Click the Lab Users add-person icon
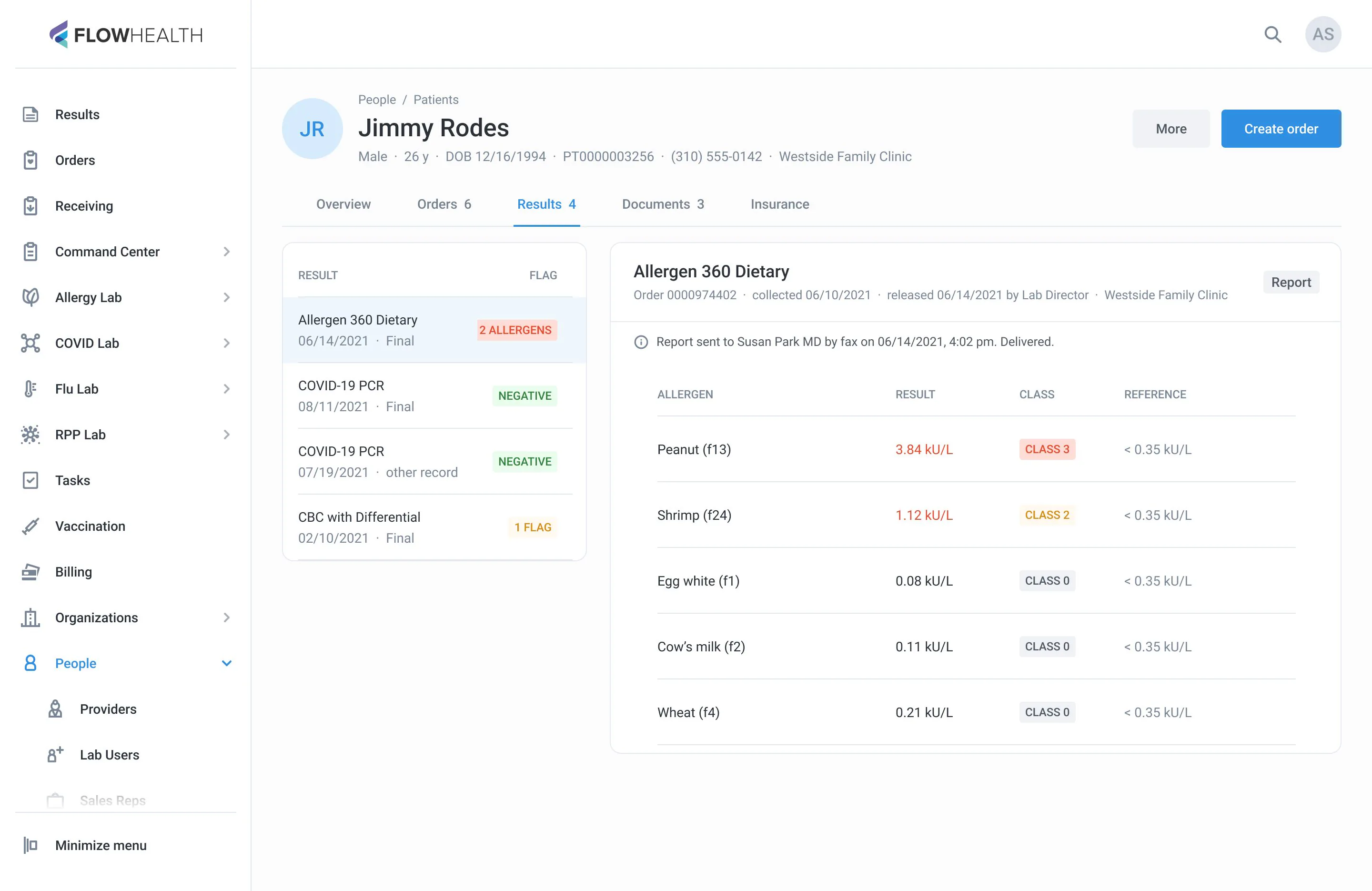Viewport: 1372px width, 891px height. click(x=55, y=754)
